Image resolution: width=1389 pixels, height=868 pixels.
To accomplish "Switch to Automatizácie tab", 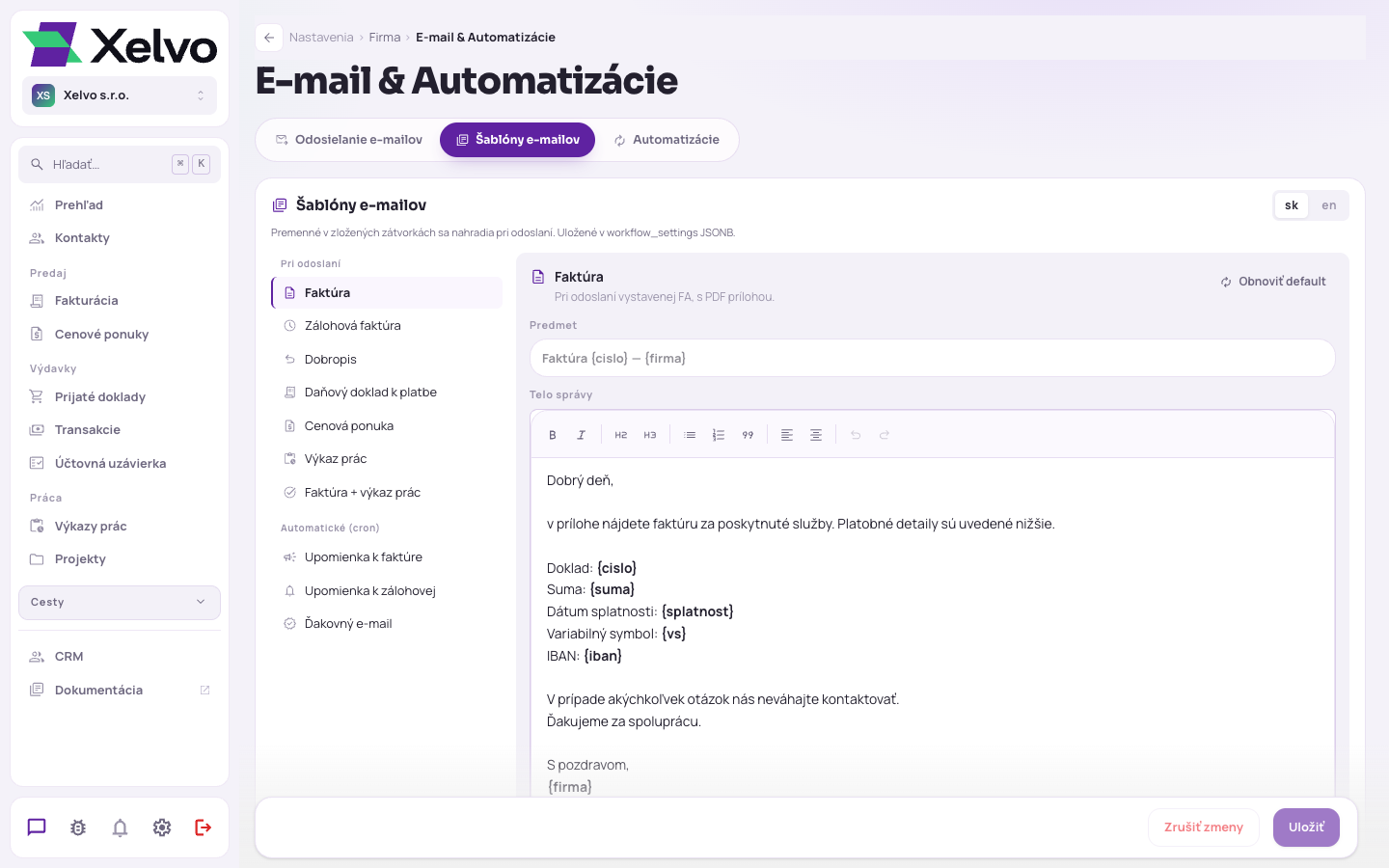I will point(667,140).
